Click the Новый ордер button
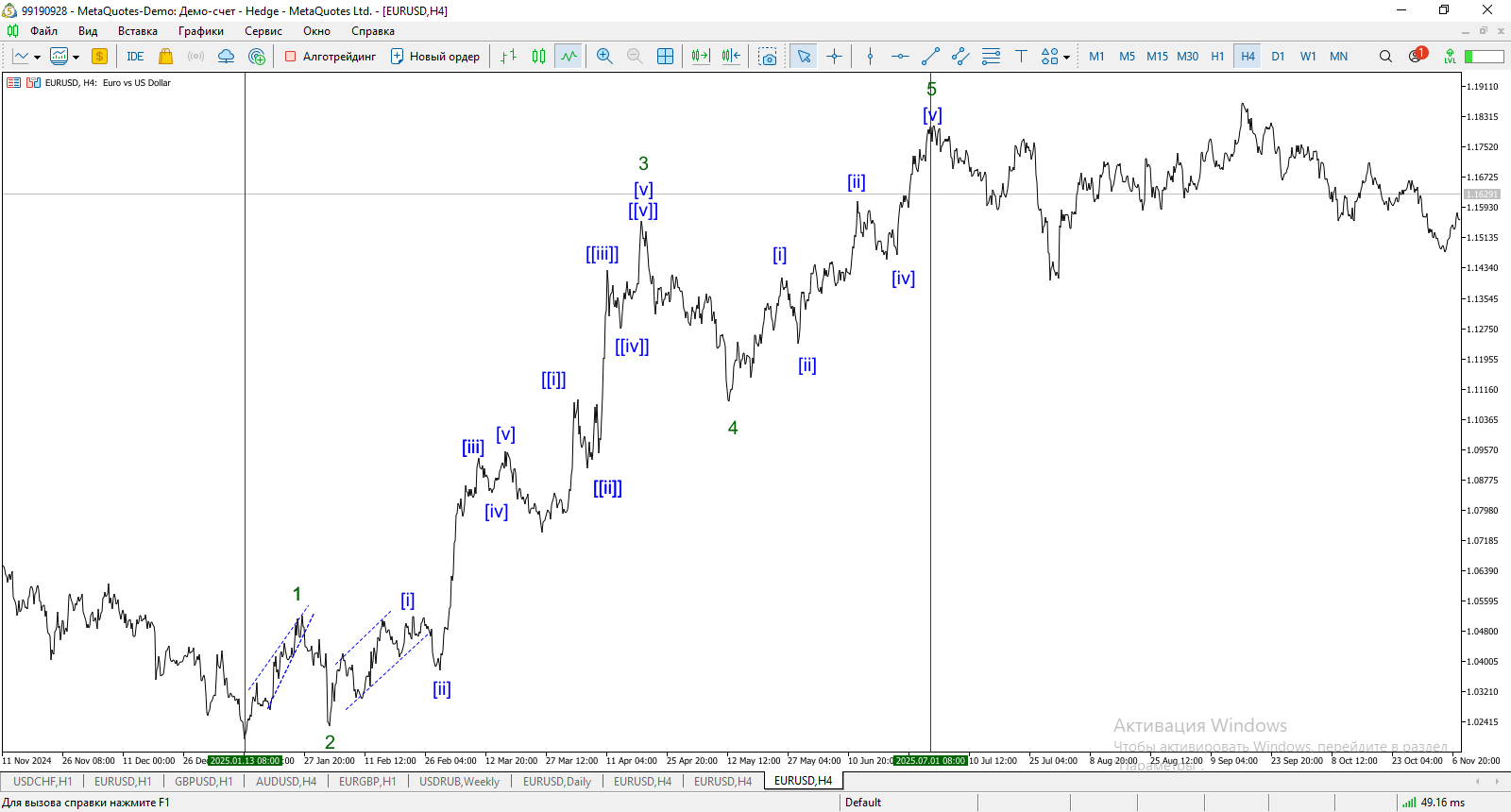Screen dimensions: 1511x812 pyautogui.click(x=435, y=57)
